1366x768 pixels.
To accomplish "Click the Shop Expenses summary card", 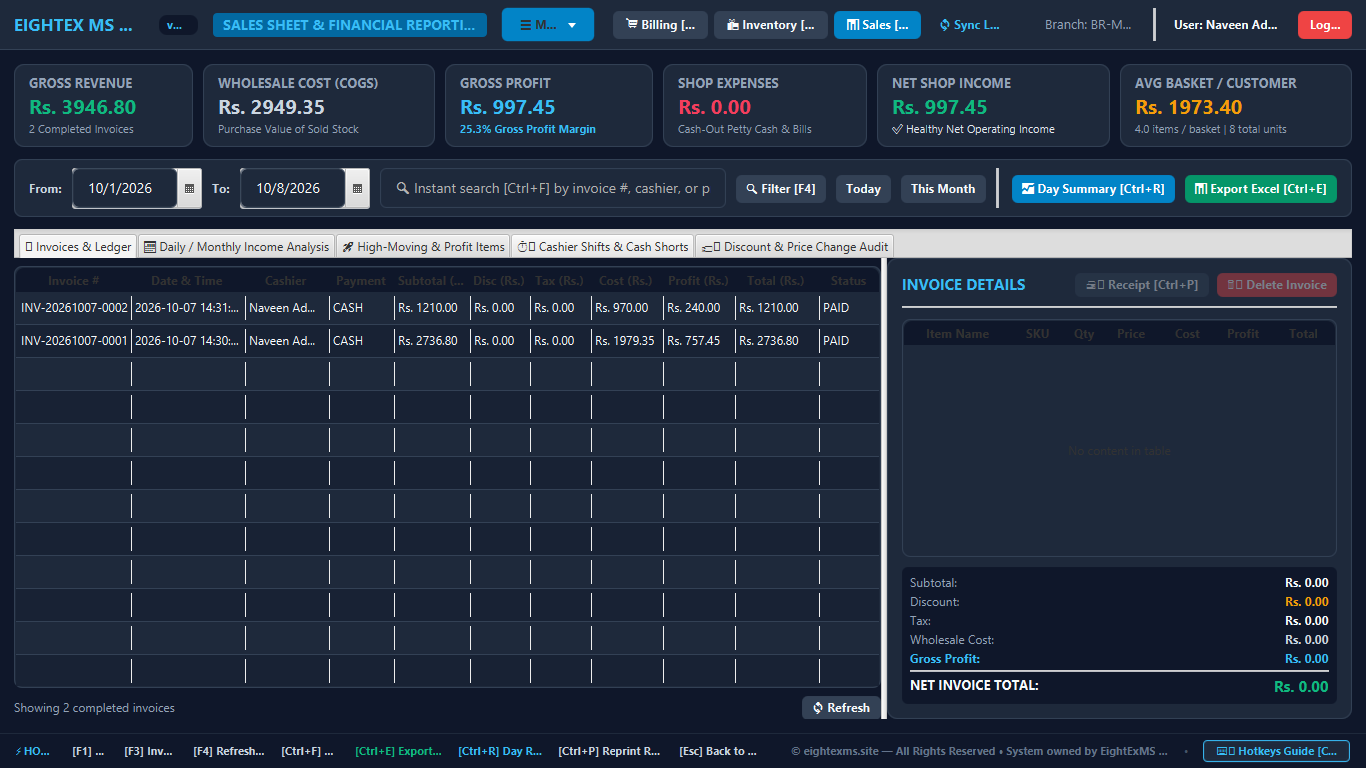I will tap(765, 105).
